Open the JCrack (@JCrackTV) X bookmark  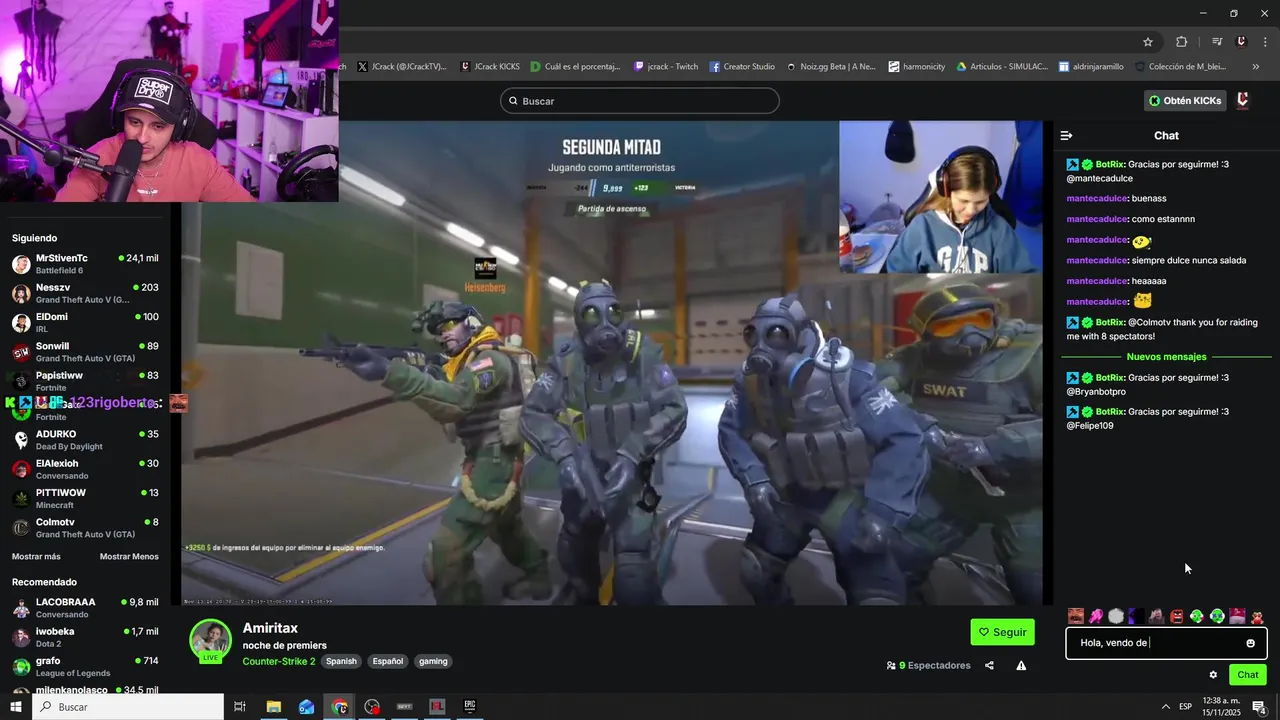[x=401, y=67]
